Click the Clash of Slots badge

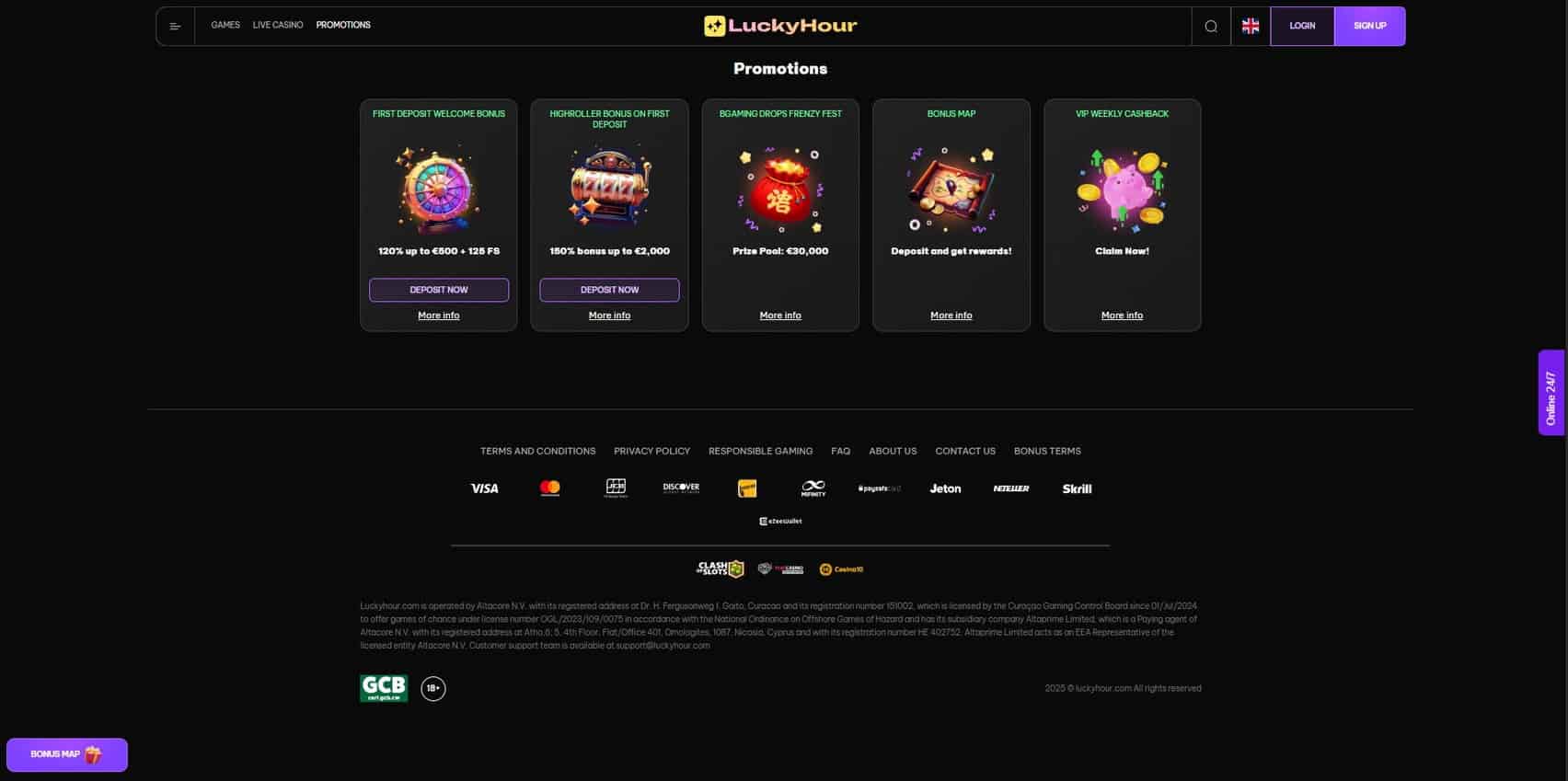point(720,569)
